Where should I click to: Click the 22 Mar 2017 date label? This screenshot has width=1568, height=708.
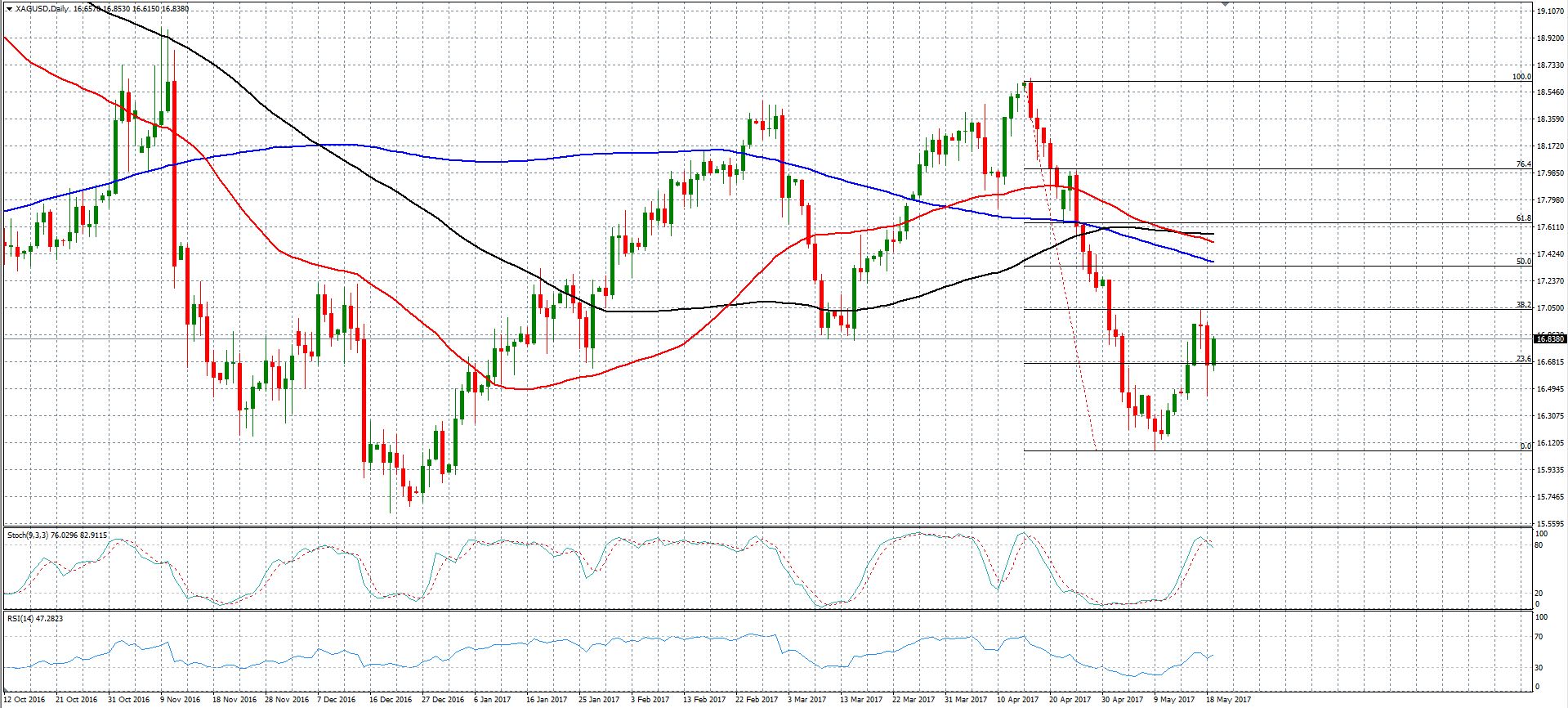pyautogui.click(x=913, y=700)
